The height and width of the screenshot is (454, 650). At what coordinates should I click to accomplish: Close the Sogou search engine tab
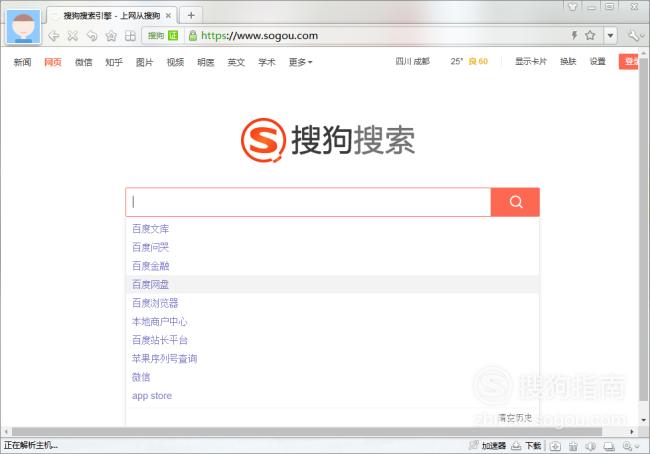point(168,16)
